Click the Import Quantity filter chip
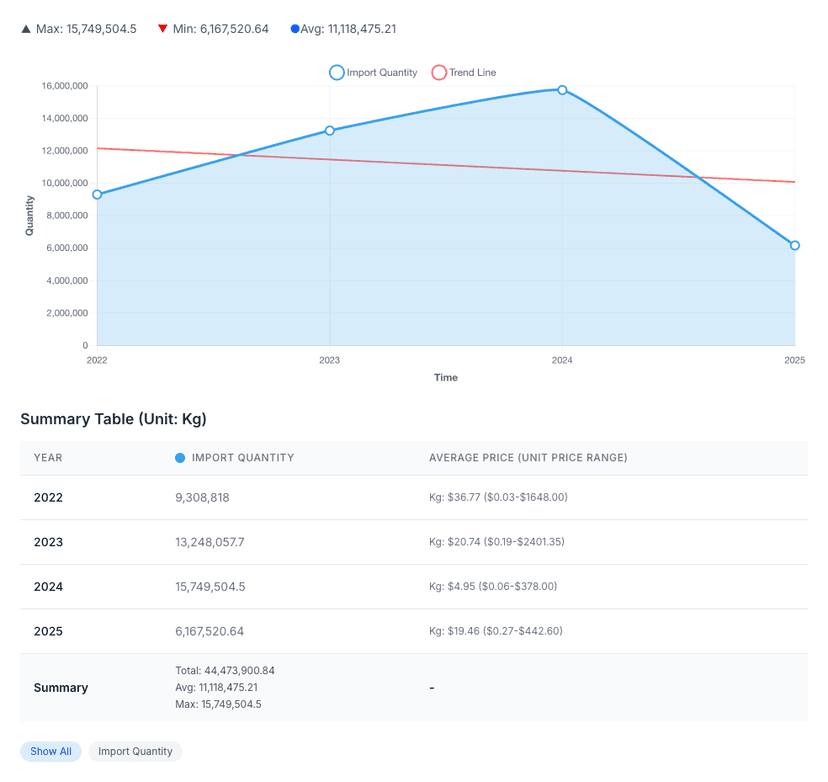This screenshot has width=828, height=782. 135,751
